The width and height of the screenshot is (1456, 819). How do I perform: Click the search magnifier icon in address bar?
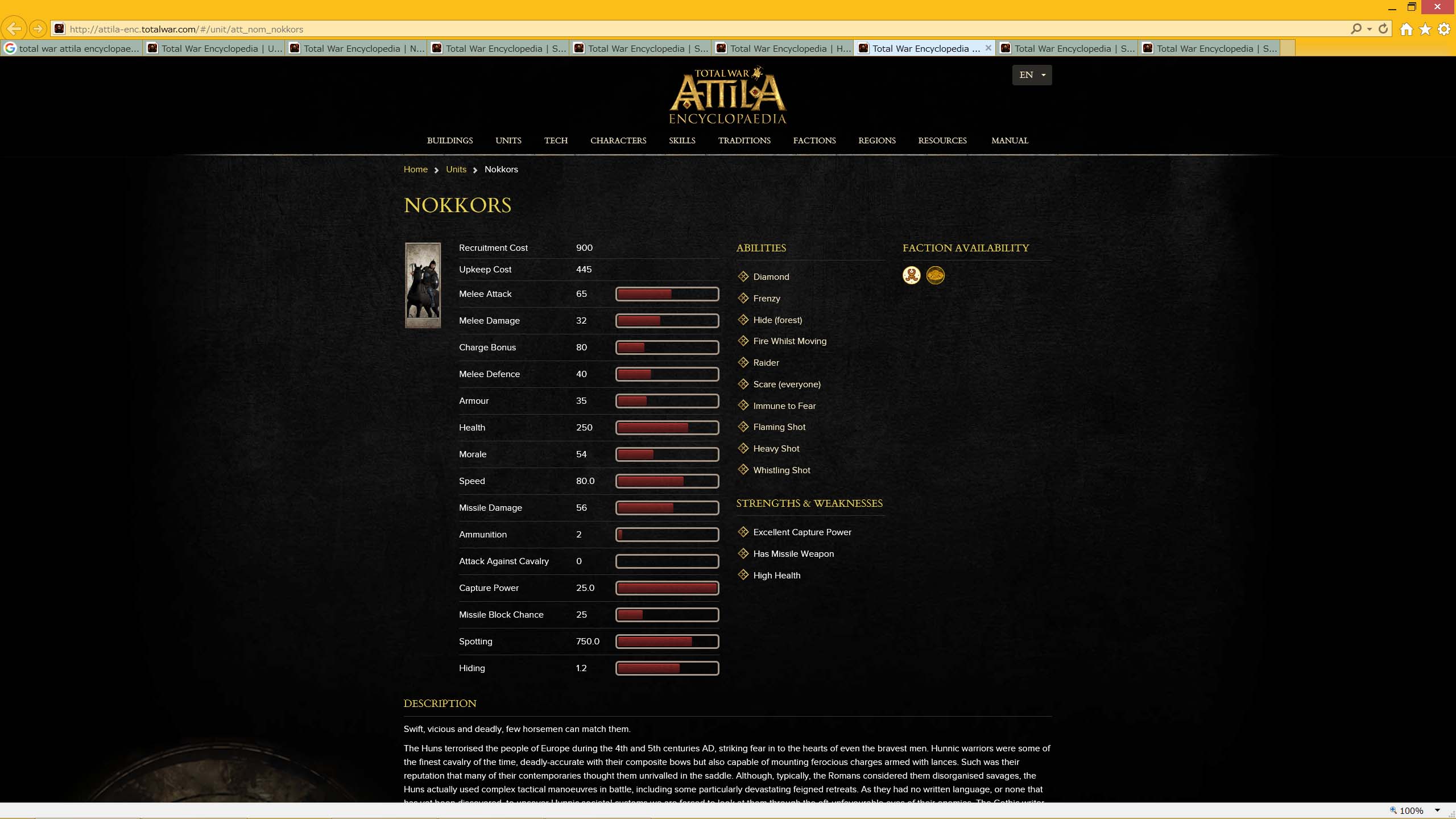1356,28
